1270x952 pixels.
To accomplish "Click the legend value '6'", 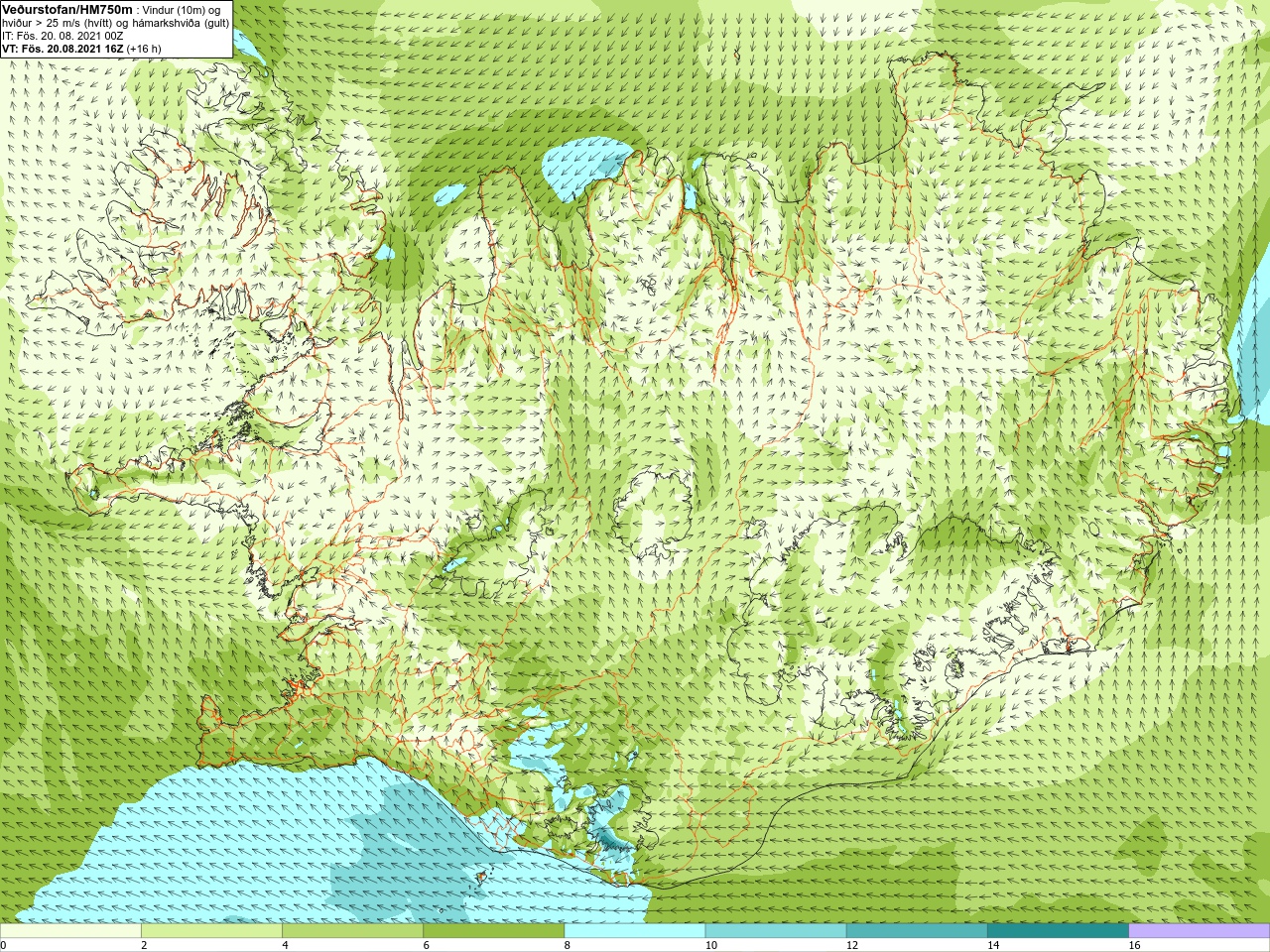I will pyautogui.click(x=426, y=945).
